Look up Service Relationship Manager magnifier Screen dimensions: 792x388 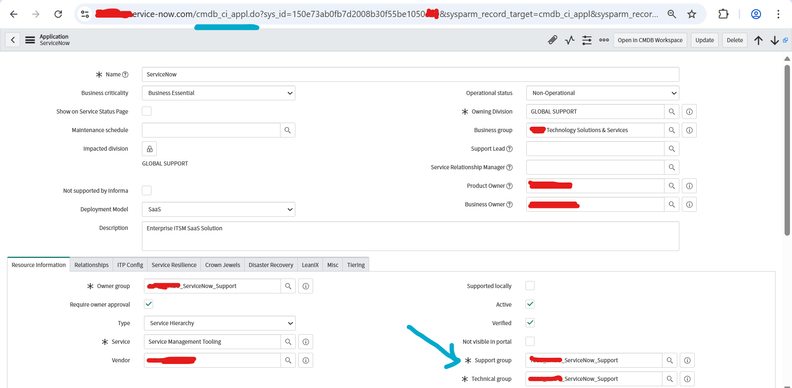pyautogui.click(x=672, y=167)
